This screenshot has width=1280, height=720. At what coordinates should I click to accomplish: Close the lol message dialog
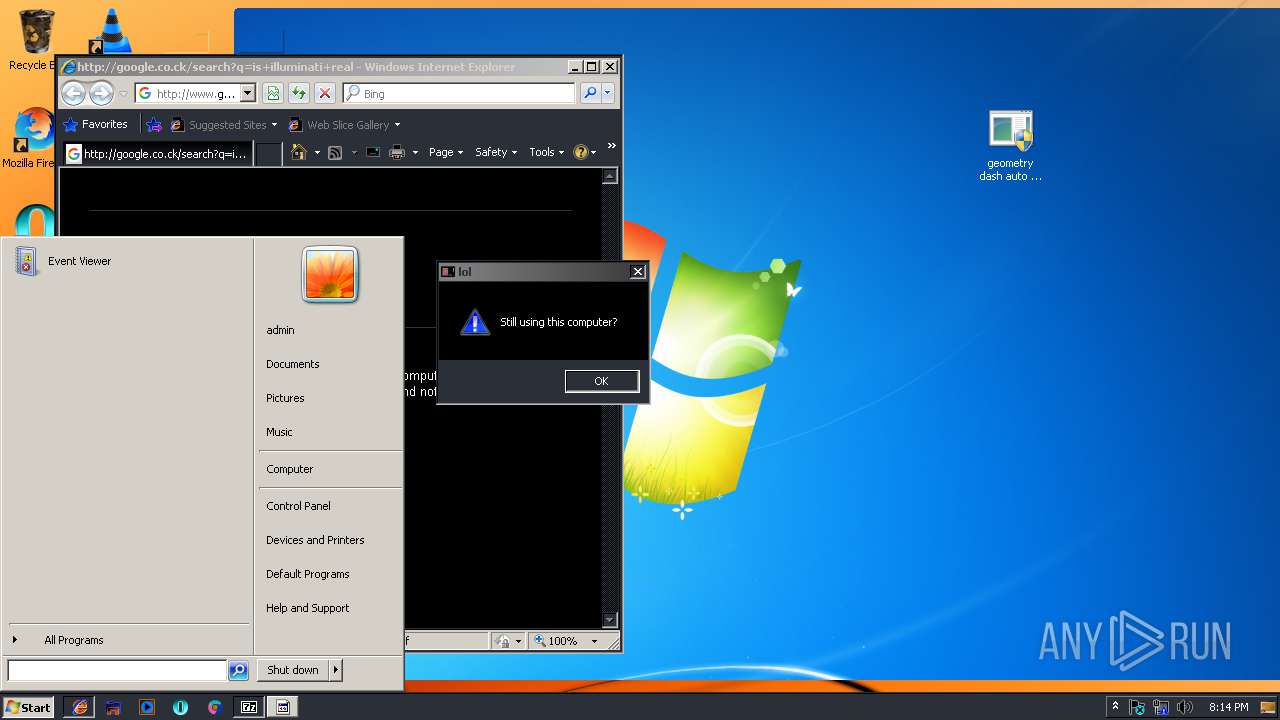(x=638, y=272)
